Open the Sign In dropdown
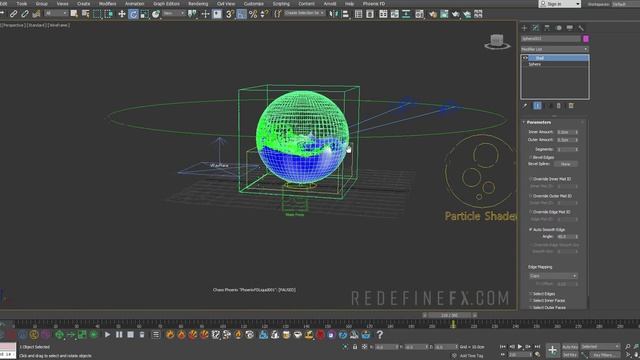Screen dimensions: 640x360 pos(560,4)
